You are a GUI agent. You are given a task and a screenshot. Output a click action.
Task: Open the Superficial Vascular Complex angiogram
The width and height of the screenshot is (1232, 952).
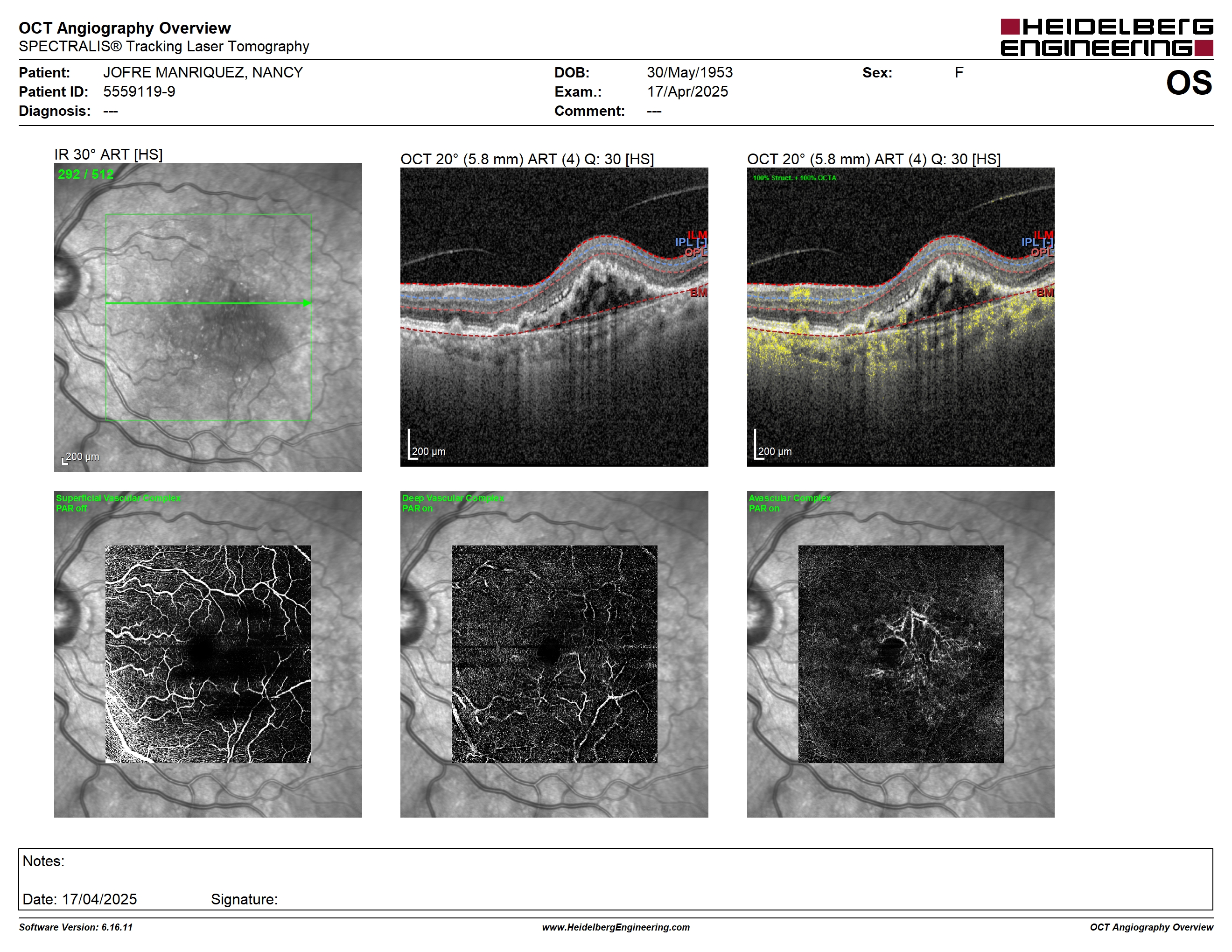point(208,654)
